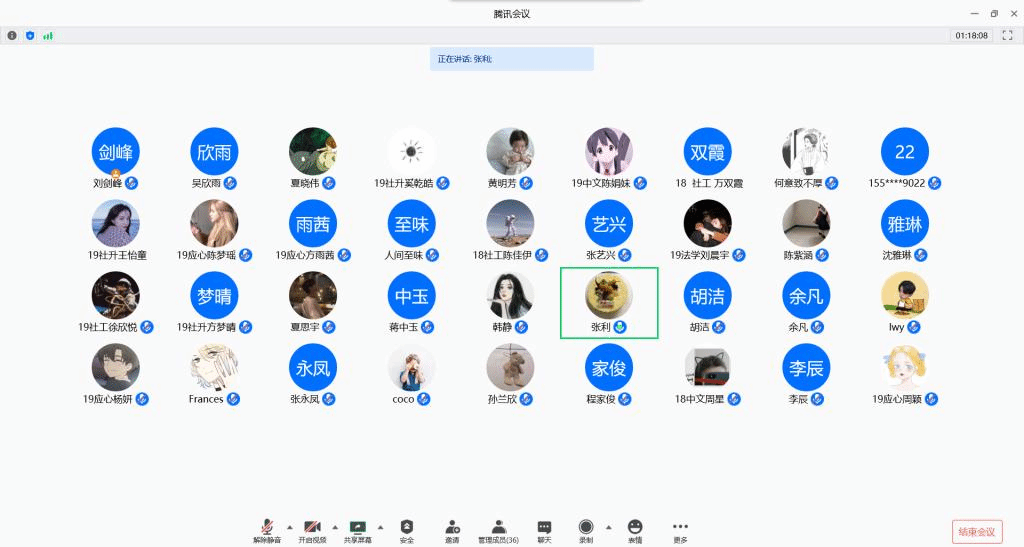Unmute microphone (解除静音)
The height and width of the screenshot is (547, 1024).
(267, 529)
